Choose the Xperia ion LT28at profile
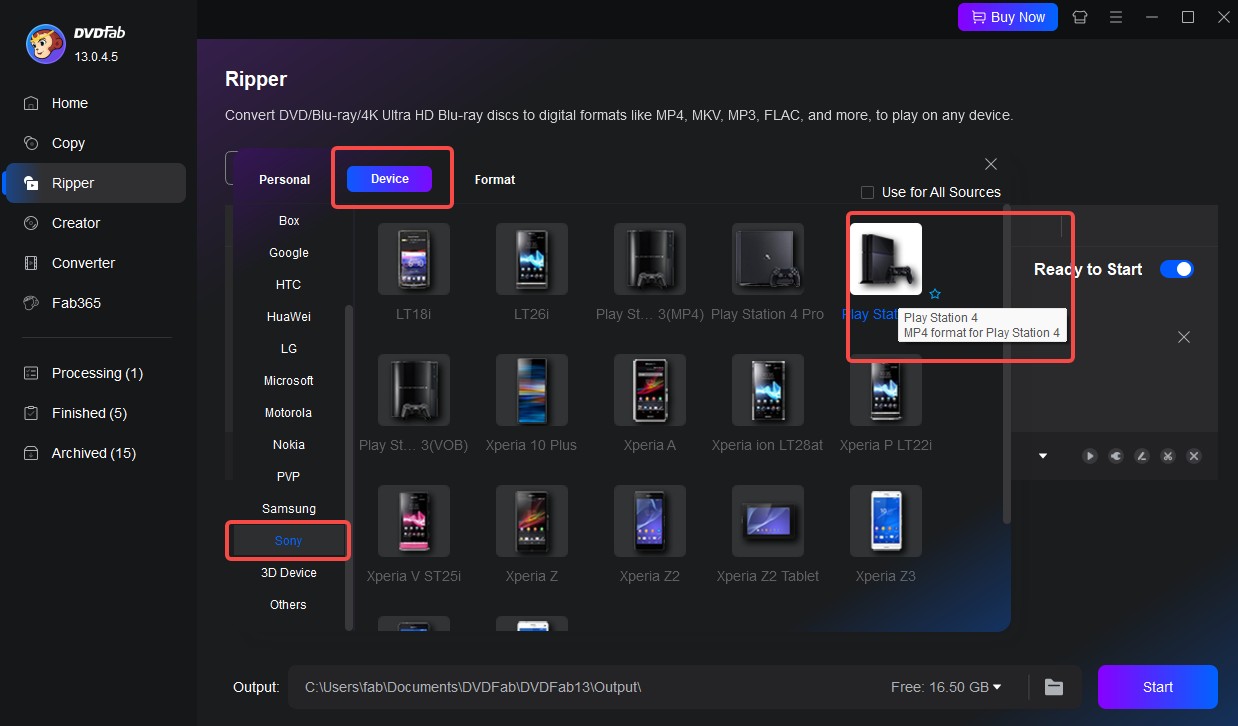 [768, 390]
